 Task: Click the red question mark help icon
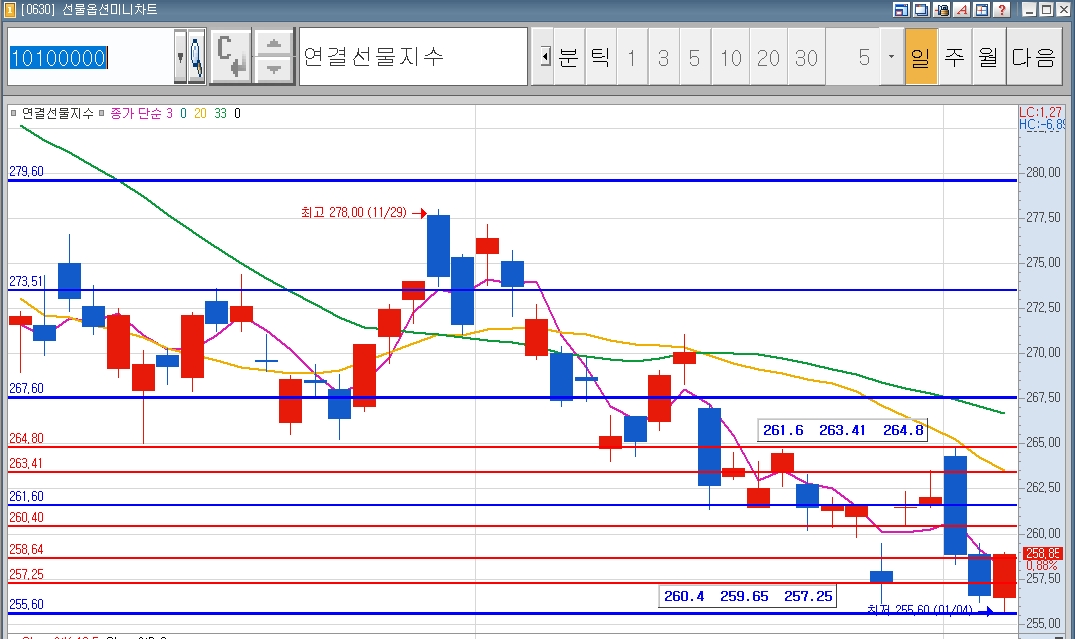(x=1001, y=10)
